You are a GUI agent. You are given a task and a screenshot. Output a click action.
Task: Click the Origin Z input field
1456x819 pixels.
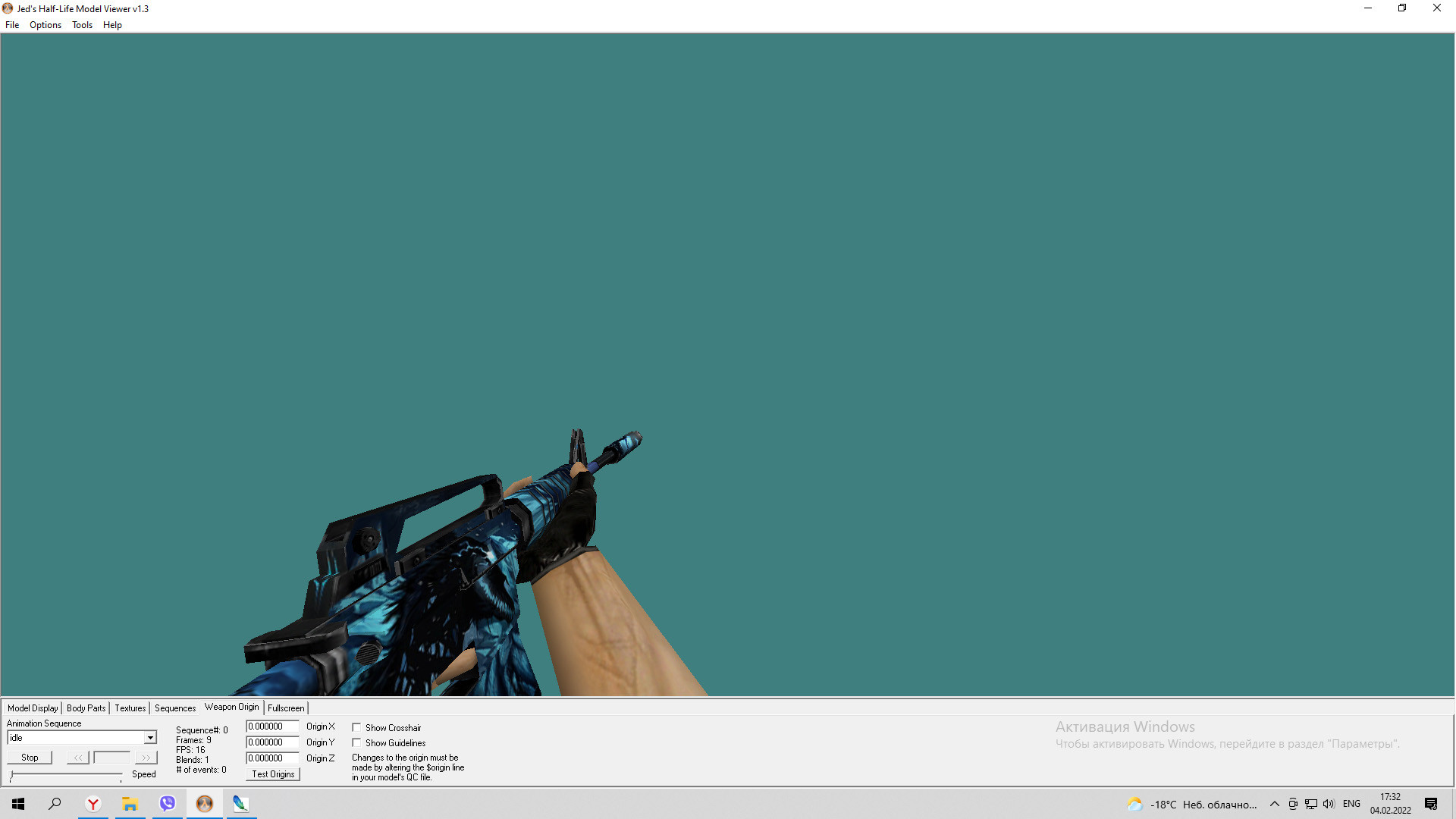pos(272,758)
